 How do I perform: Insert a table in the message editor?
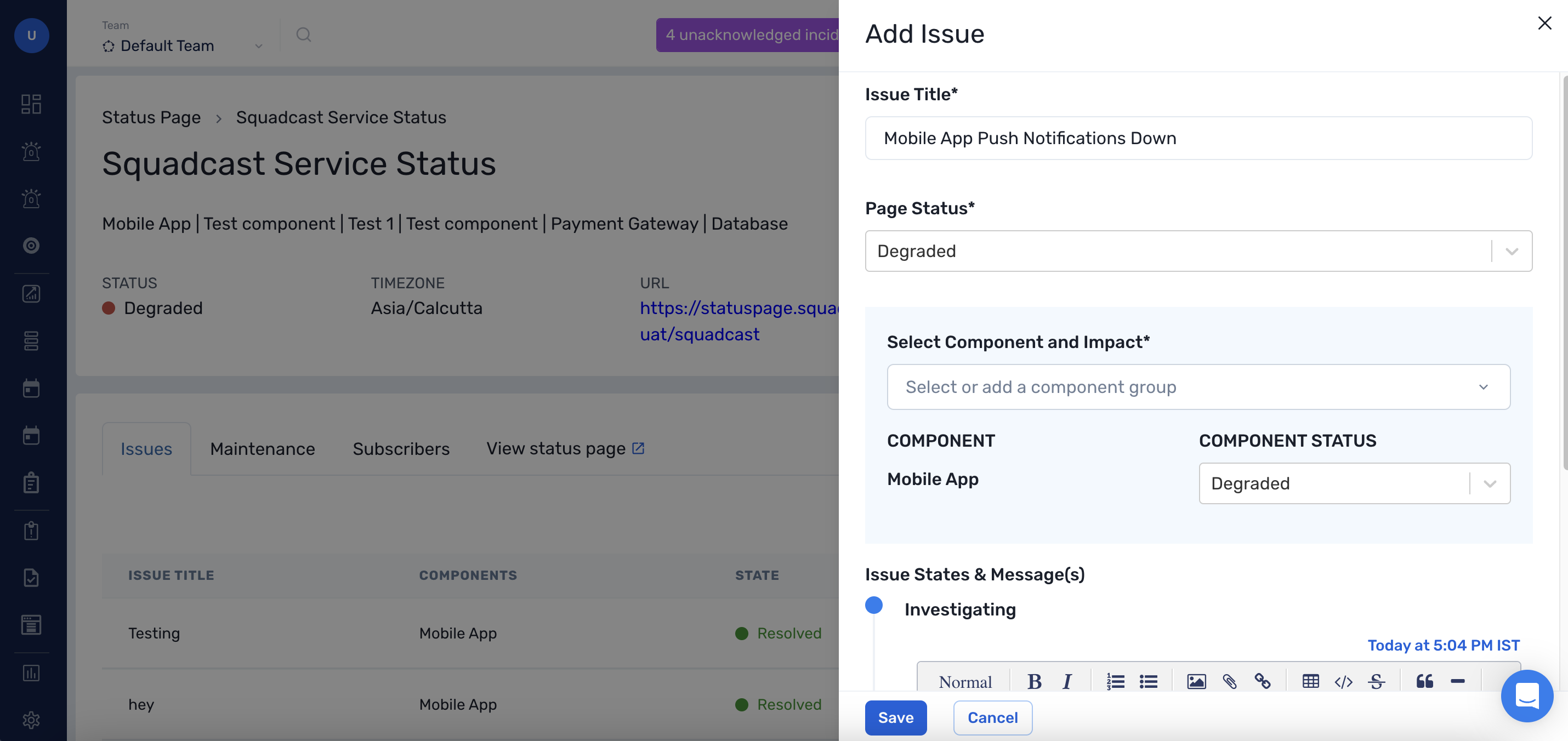coord(1312,681)
